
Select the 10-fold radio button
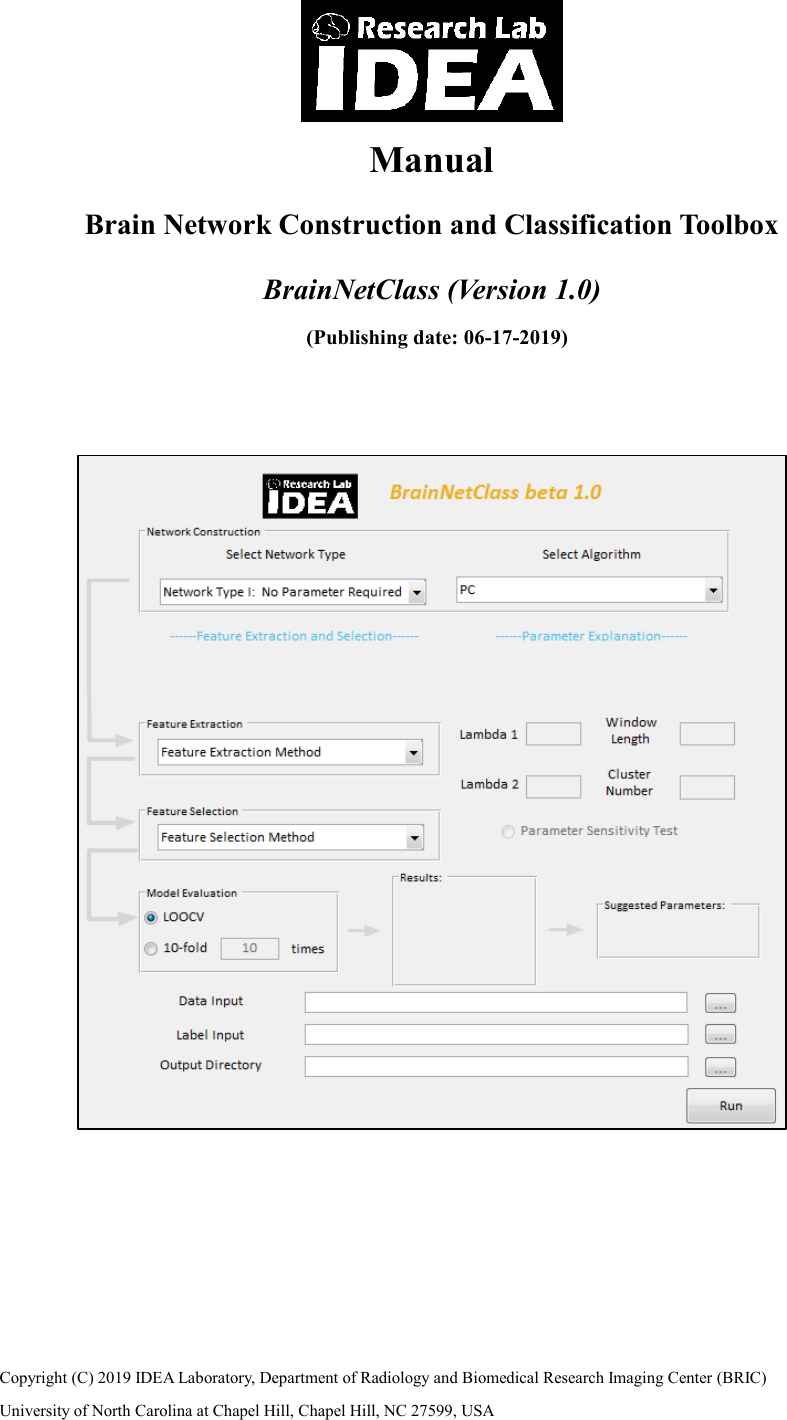(151, 949)
